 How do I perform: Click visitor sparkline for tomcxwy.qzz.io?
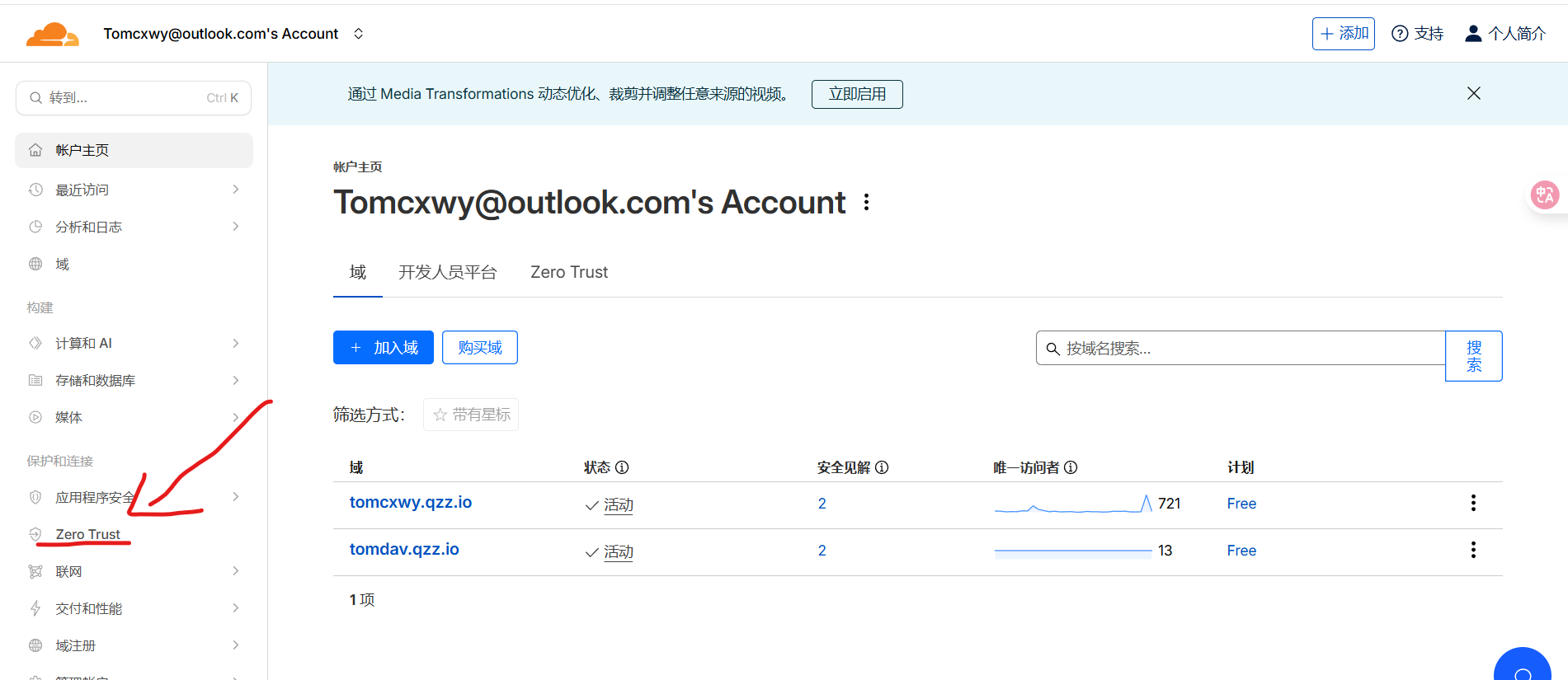[x=1073, y=504]
